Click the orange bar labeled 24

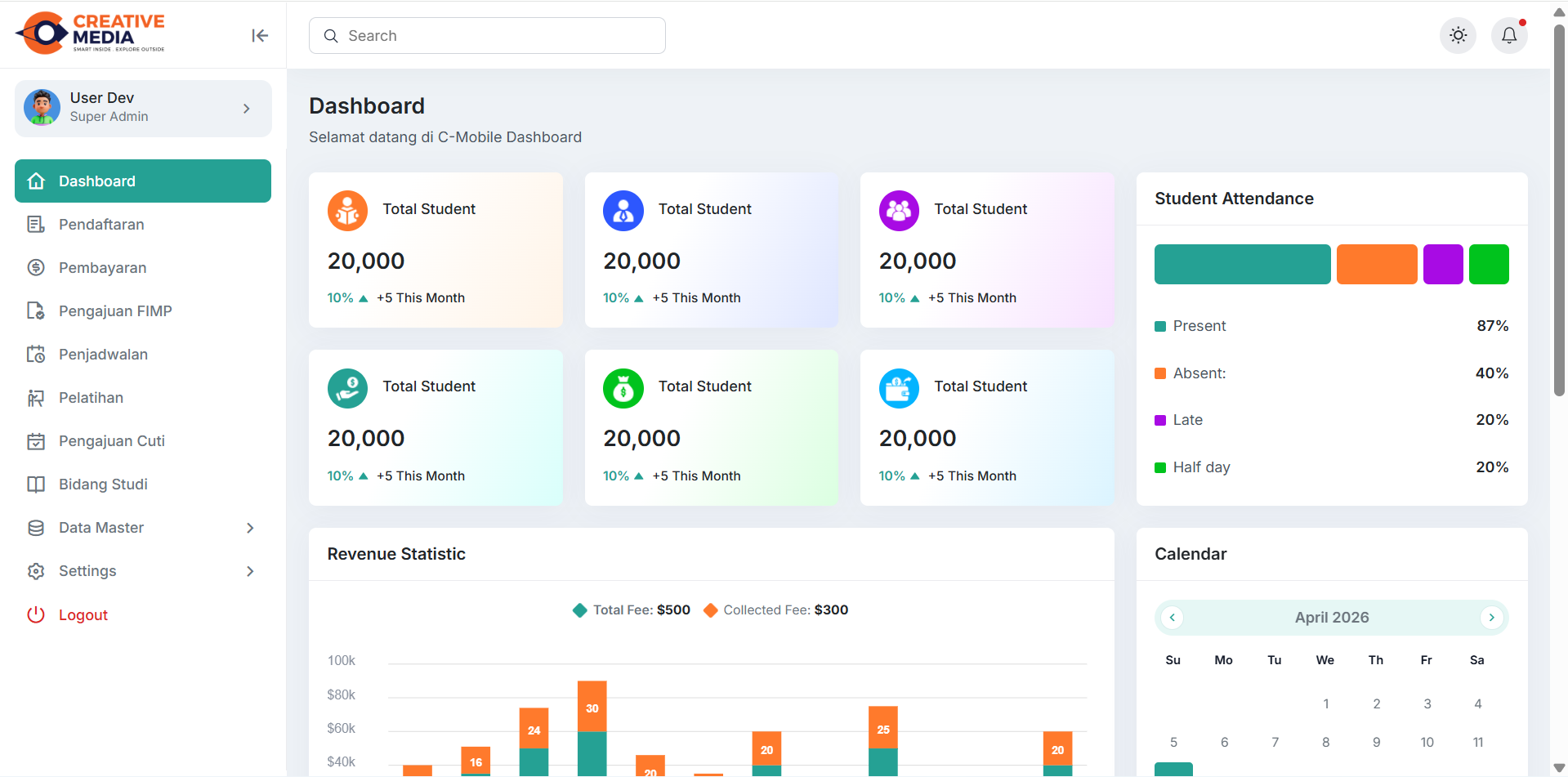(x=534, y=729)
